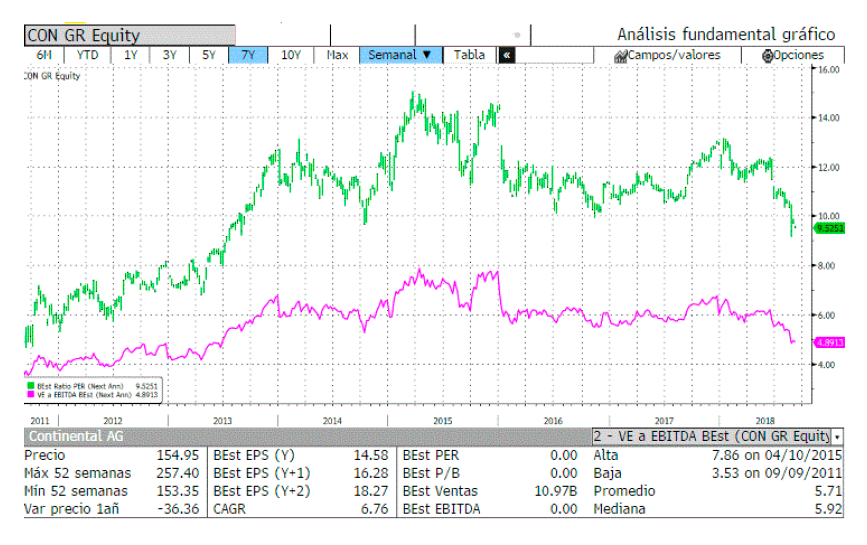Click the CON GR Equity ticker field

coord(130,35)
